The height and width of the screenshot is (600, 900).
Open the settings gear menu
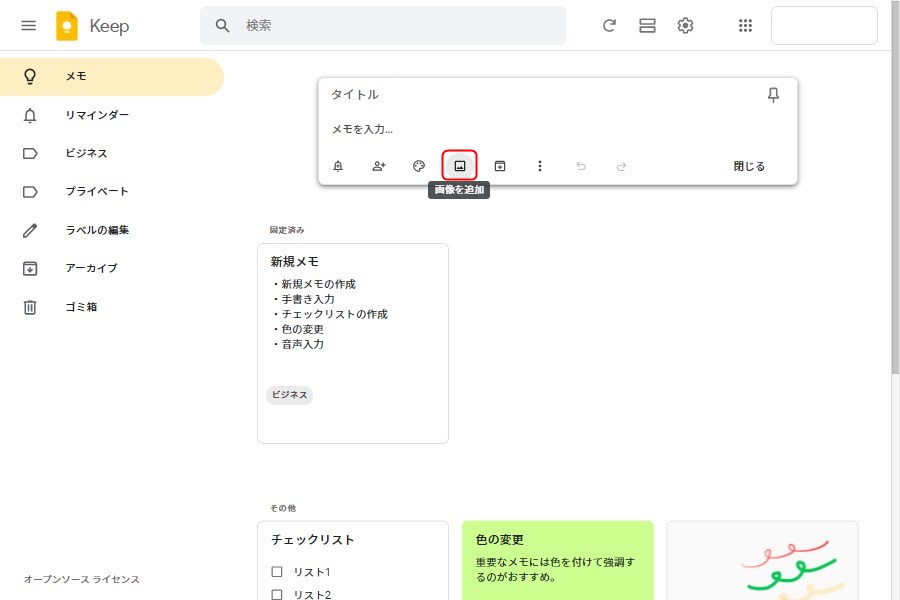point(685,26)
